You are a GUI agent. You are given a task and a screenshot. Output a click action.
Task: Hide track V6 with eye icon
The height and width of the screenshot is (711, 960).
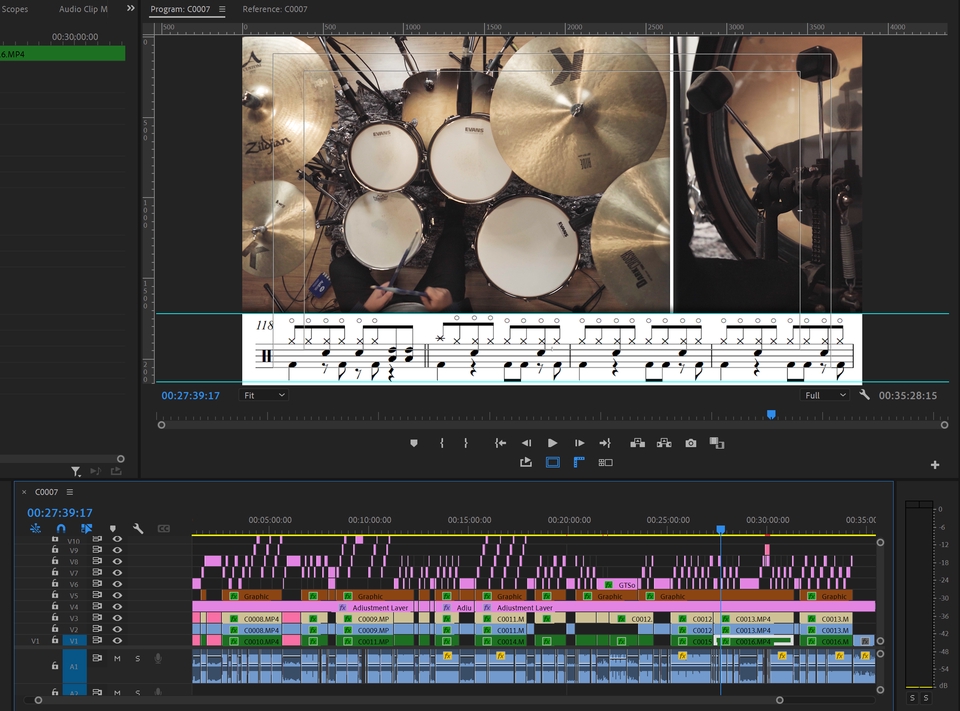pyautogui.click(x=117, y=584)
